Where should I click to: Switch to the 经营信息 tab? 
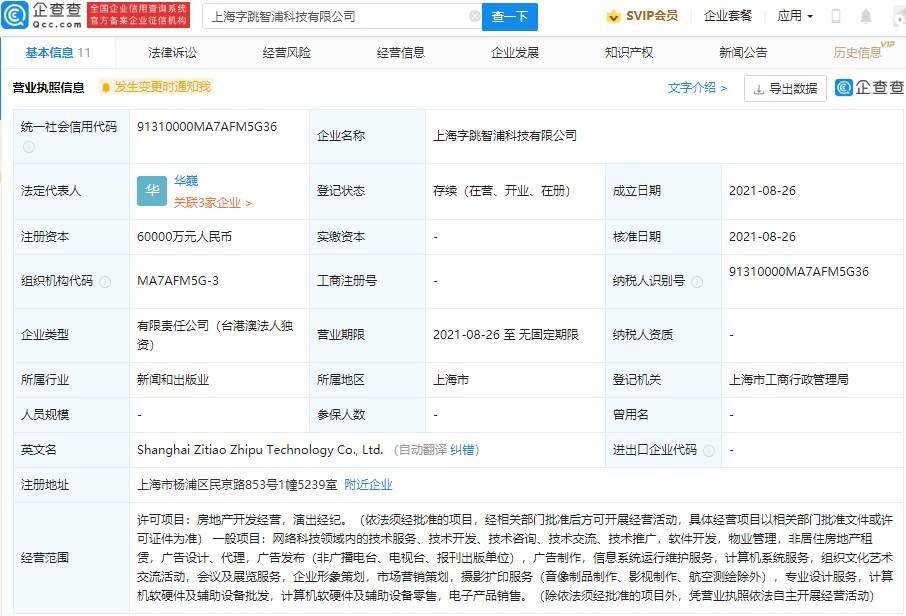[x=400, y=53]
